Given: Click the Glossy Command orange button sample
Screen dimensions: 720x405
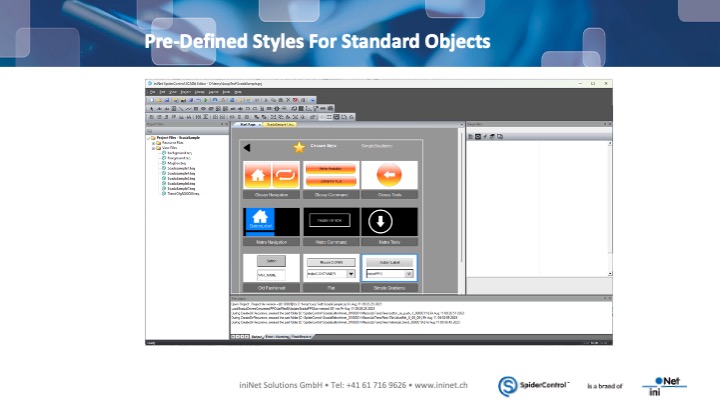Looking at the screenshot, I should coord(330,170).
